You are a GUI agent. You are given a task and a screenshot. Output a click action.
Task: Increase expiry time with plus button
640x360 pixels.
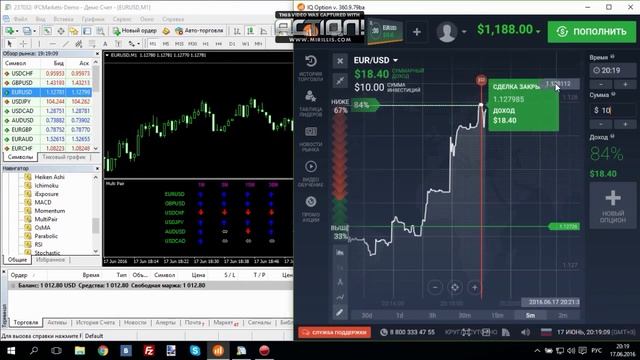click(x=625, y=84)
